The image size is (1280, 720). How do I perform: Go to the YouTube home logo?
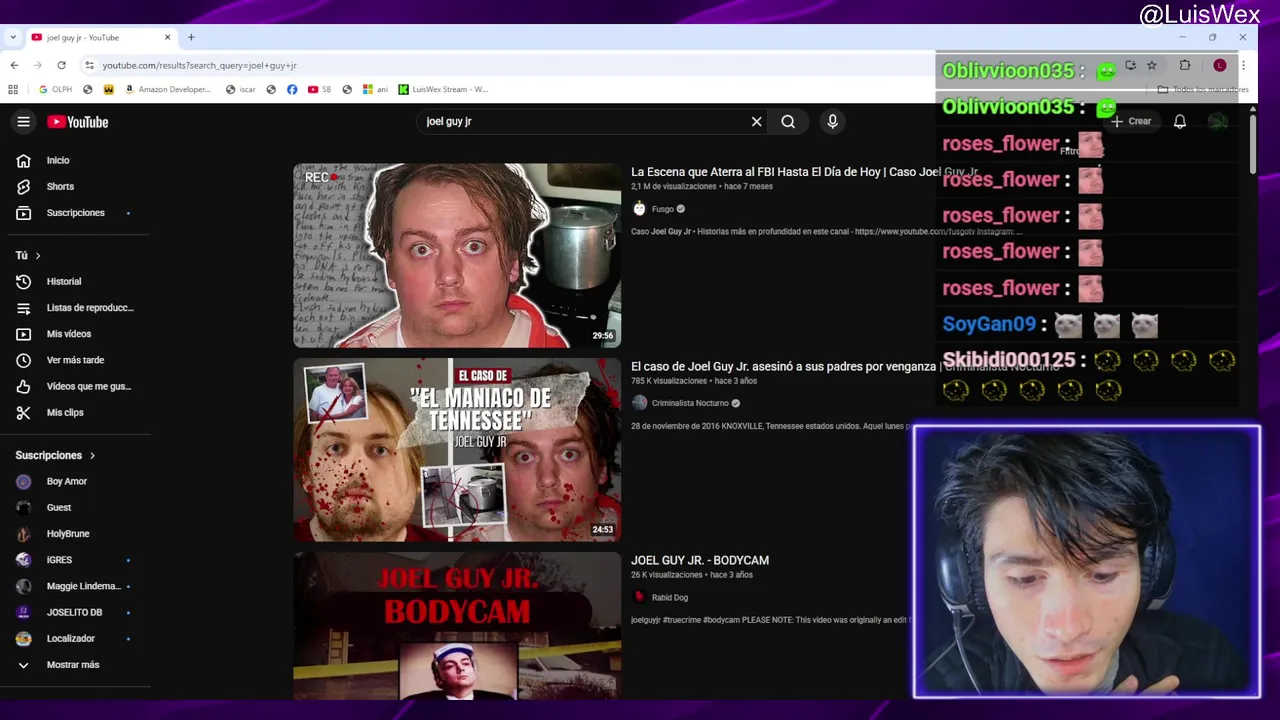(x=77, y=122)
